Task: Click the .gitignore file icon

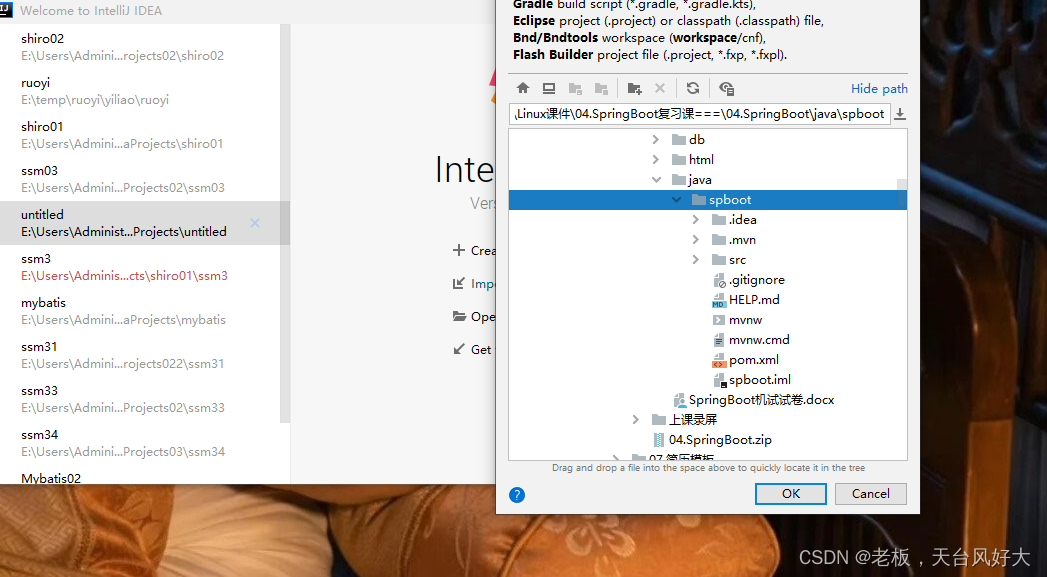Action: [719, 280]
